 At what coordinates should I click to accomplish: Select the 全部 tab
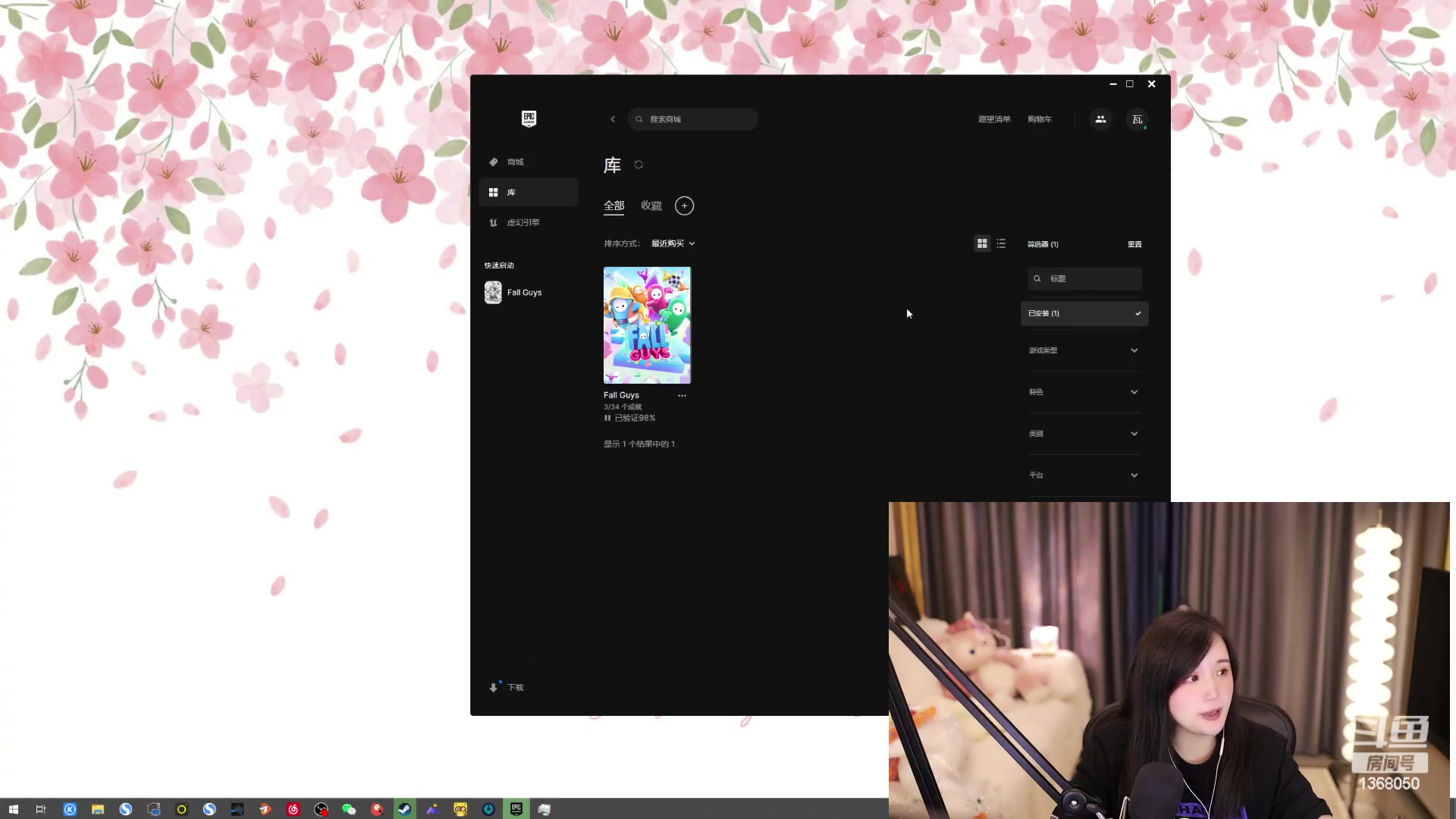point(614,206)
